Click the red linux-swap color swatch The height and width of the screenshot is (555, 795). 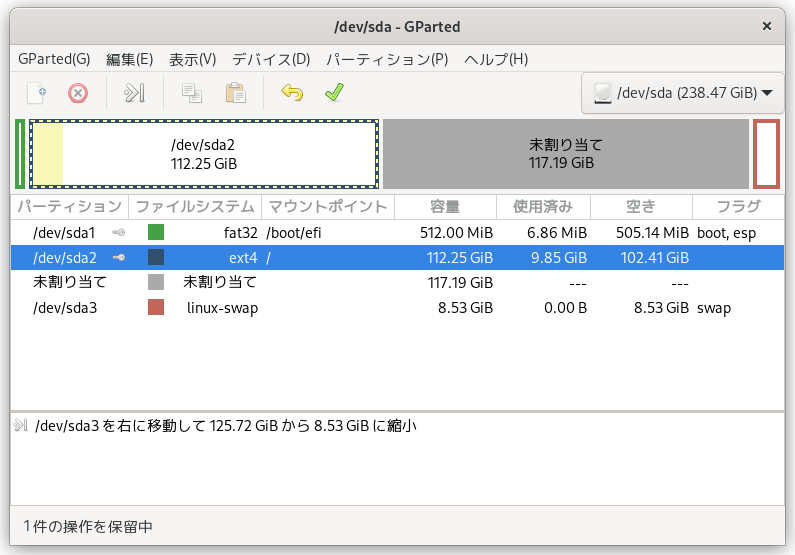pos(156,307)
